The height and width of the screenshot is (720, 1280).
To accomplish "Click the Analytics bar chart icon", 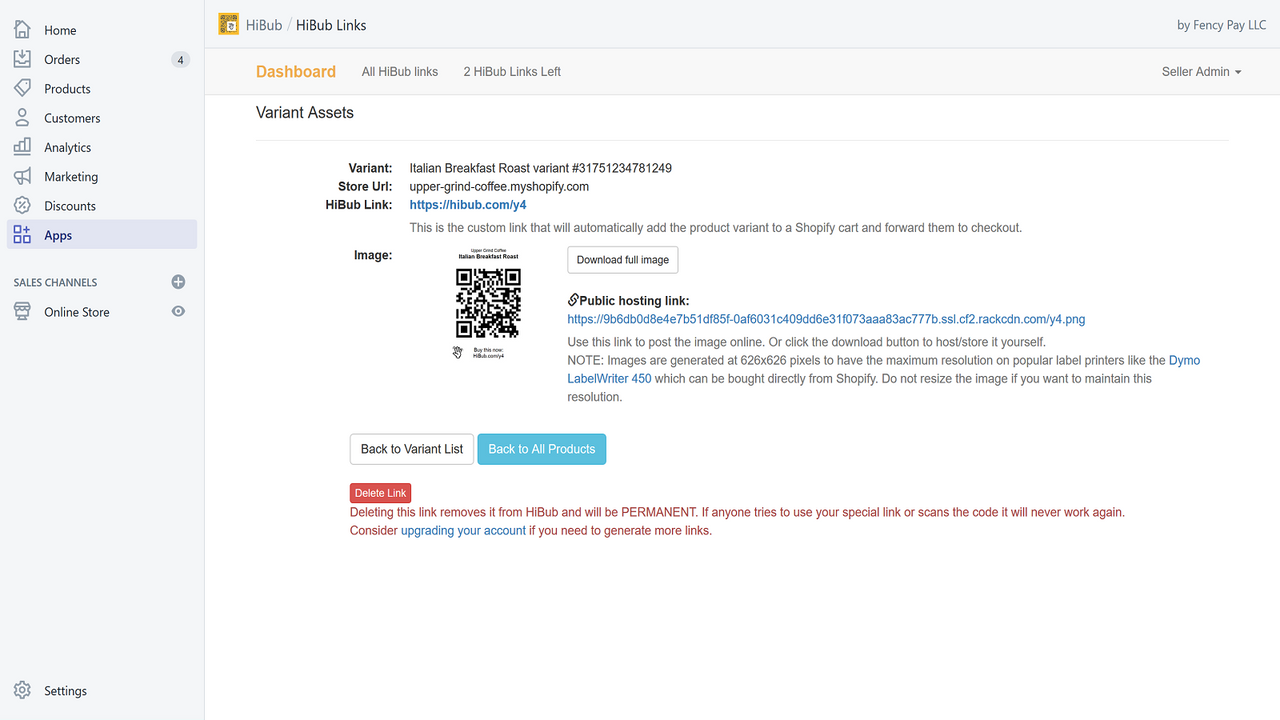I will [22, 147].
